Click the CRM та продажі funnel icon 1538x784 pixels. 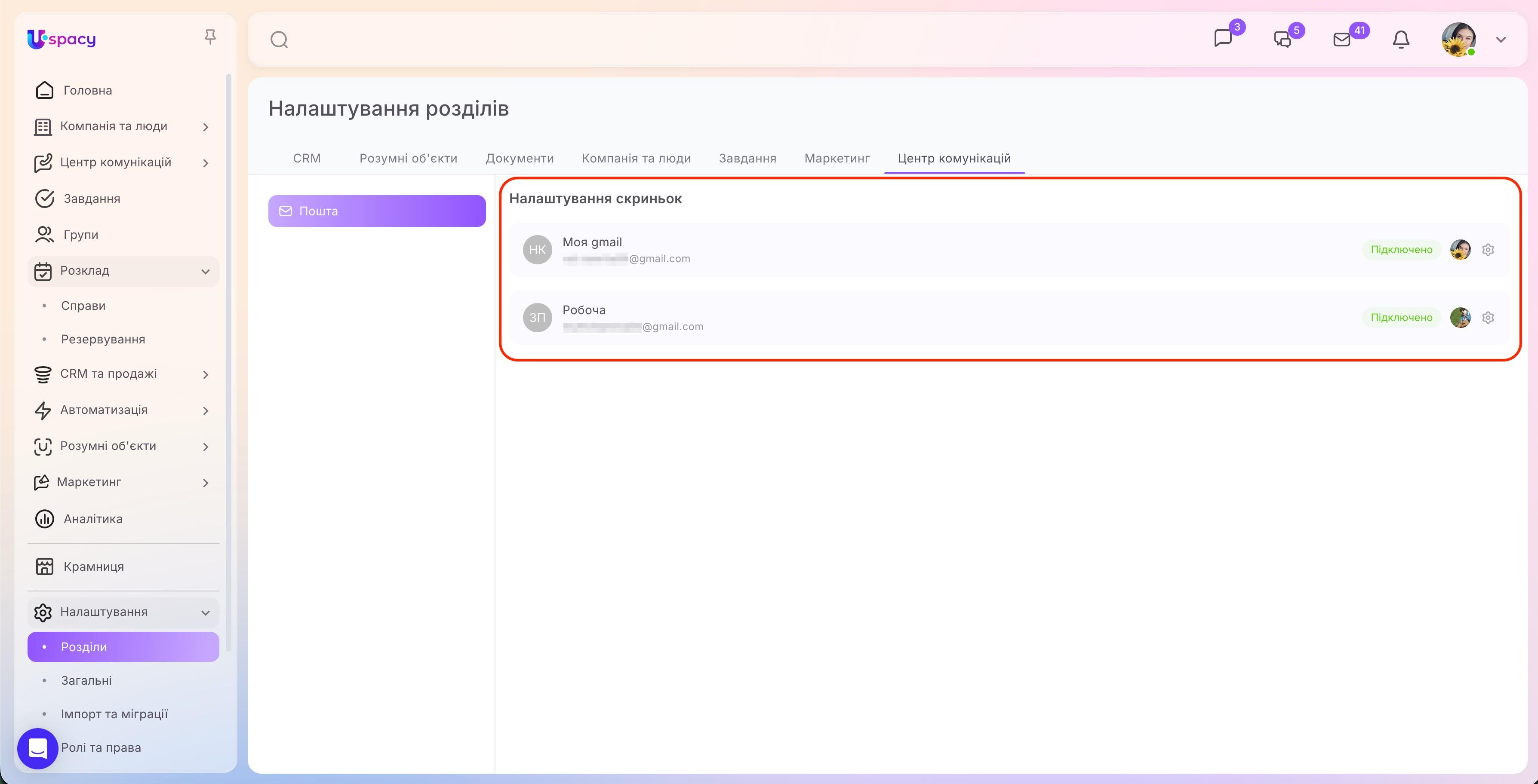click(x=43, y=374)
